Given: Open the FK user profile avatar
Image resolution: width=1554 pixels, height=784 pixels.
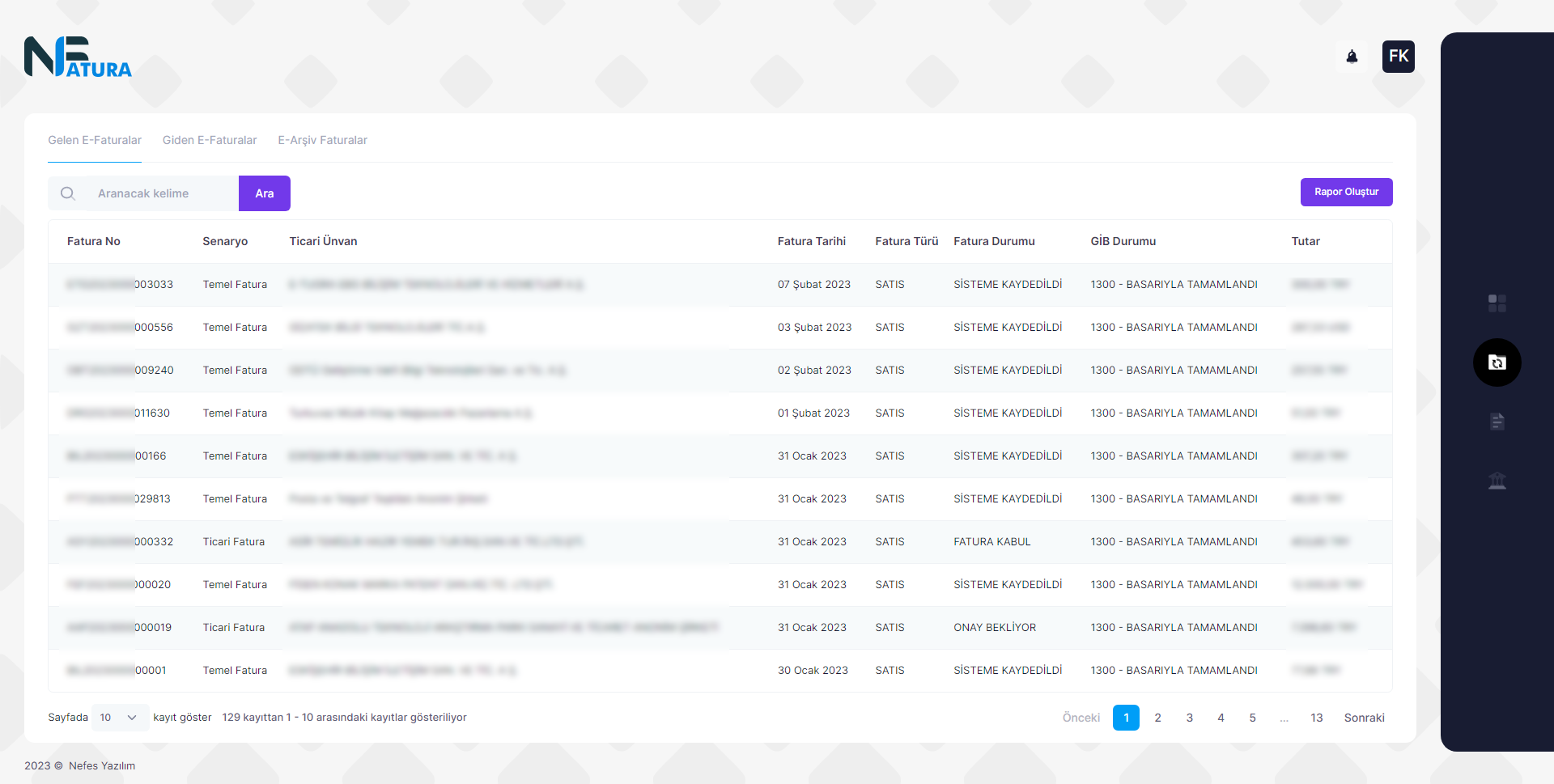Looking at the screenshot, I should [1398, 57].
